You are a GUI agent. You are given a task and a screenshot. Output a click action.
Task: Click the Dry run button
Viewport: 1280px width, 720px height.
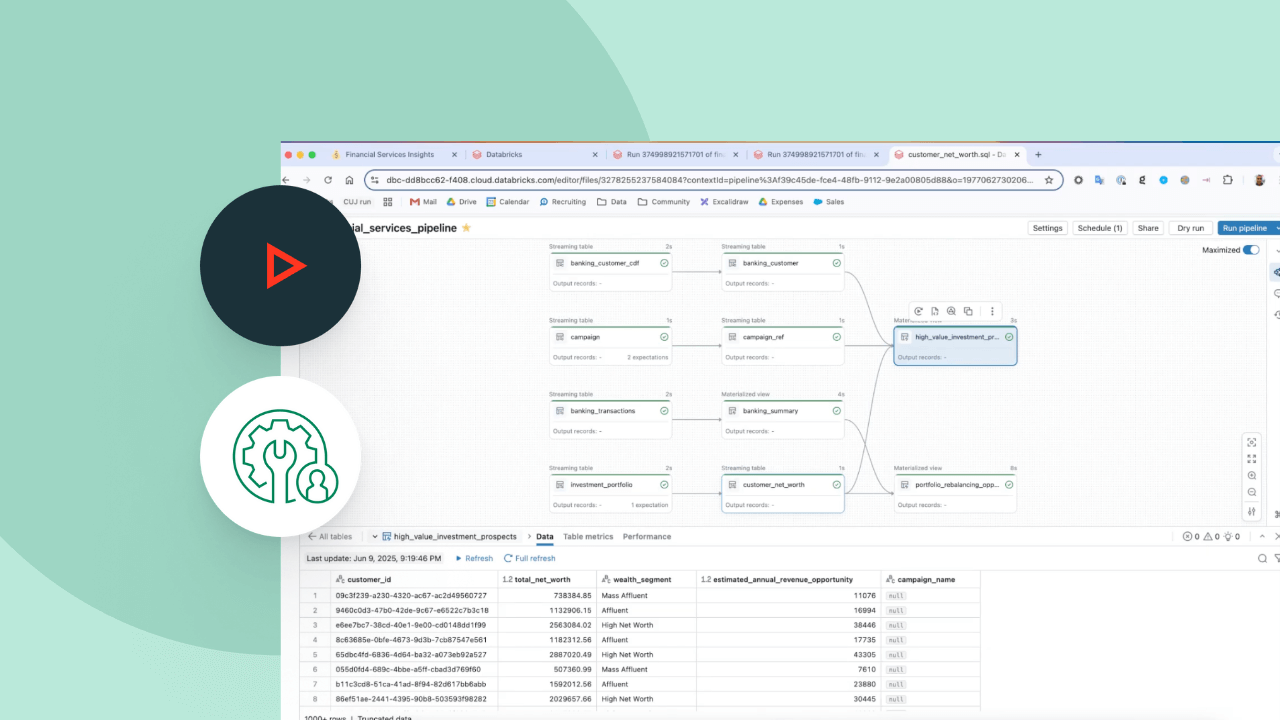[1190, 228]
